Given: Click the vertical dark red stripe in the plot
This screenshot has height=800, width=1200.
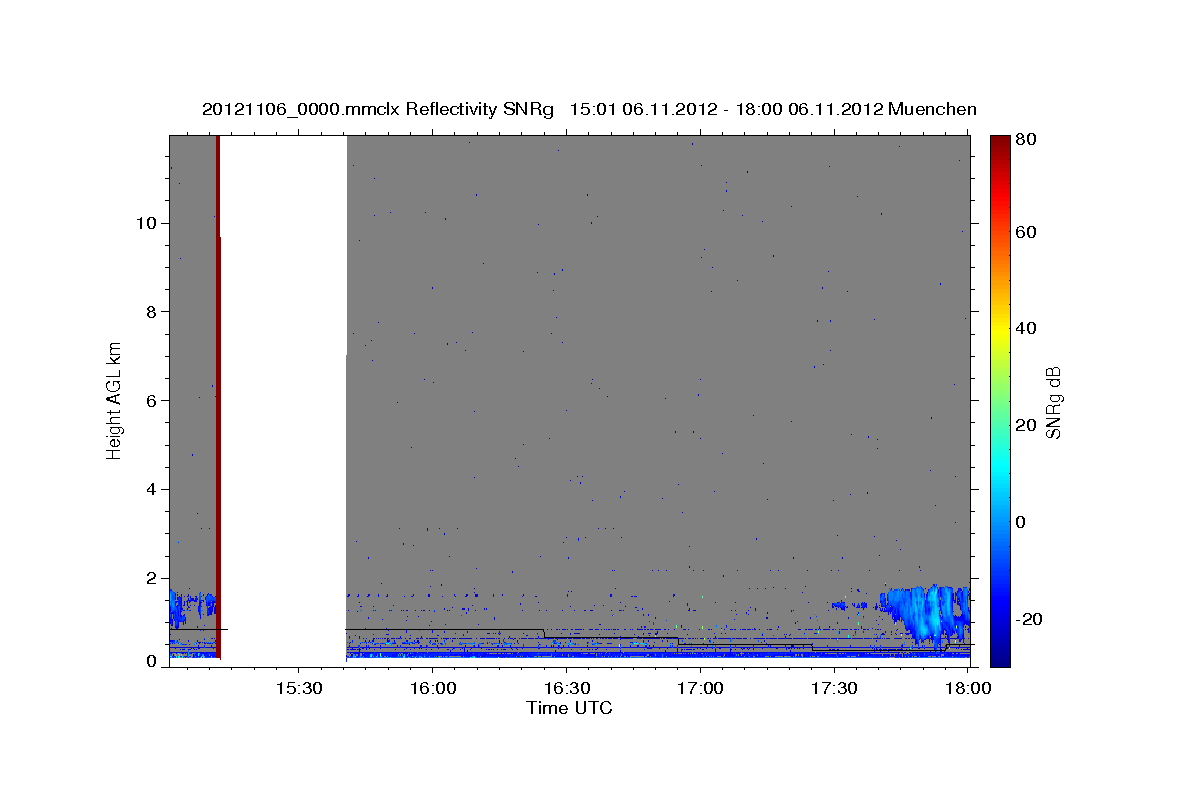Looking at the screenshot, I should [218, 400].
